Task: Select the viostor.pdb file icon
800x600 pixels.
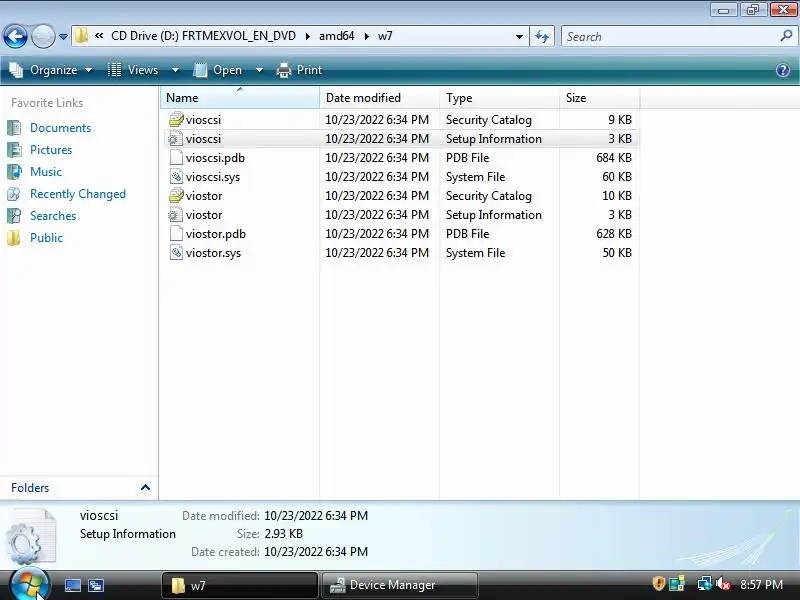Action: [176, 234]
